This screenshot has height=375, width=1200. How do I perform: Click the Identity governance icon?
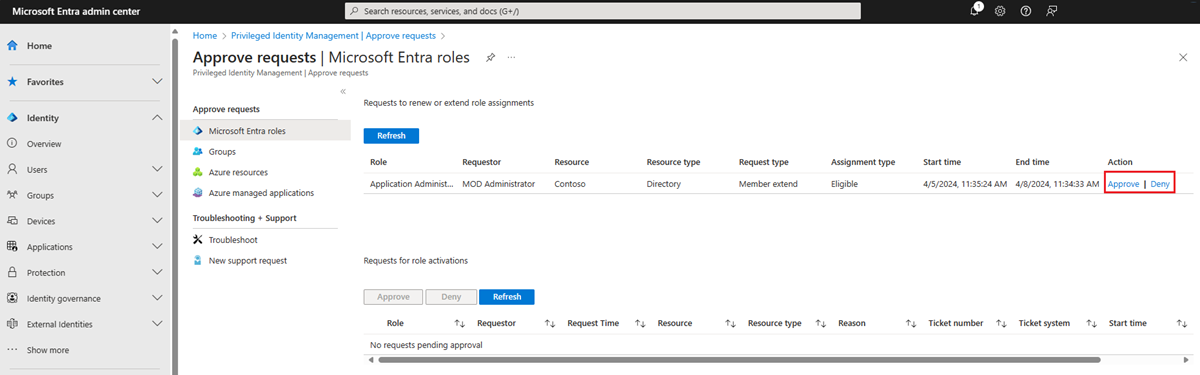click(13, 298)
